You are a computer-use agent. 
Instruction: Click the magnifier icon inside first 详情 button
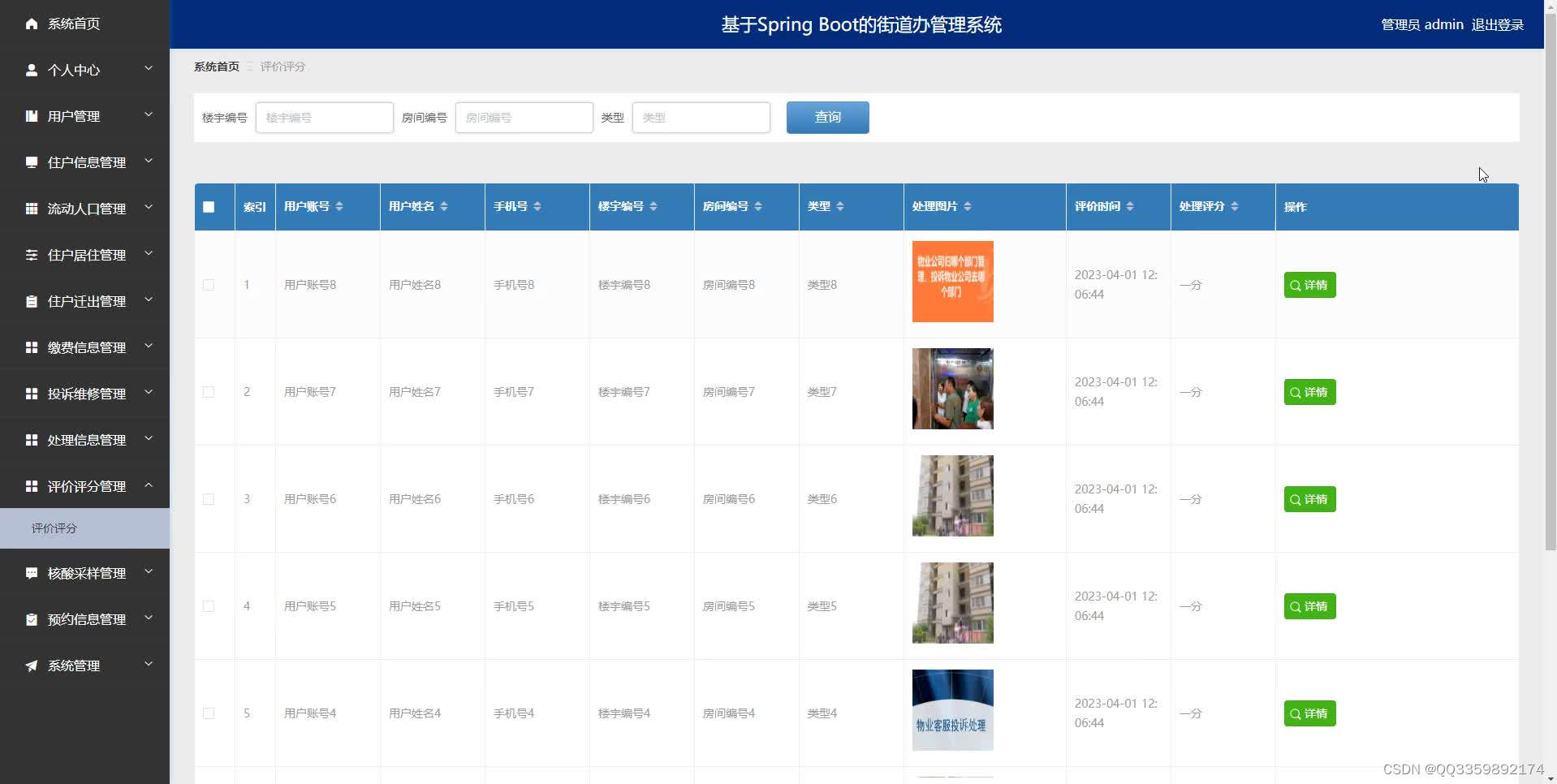(1296, 285)
